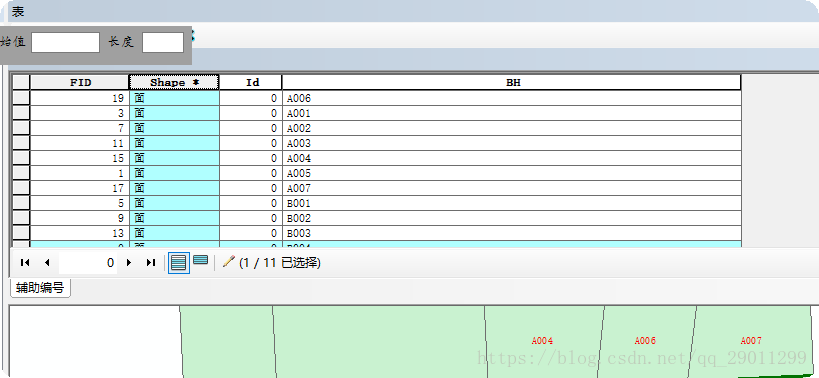Click FID cell with value 9

pos(80,218)
